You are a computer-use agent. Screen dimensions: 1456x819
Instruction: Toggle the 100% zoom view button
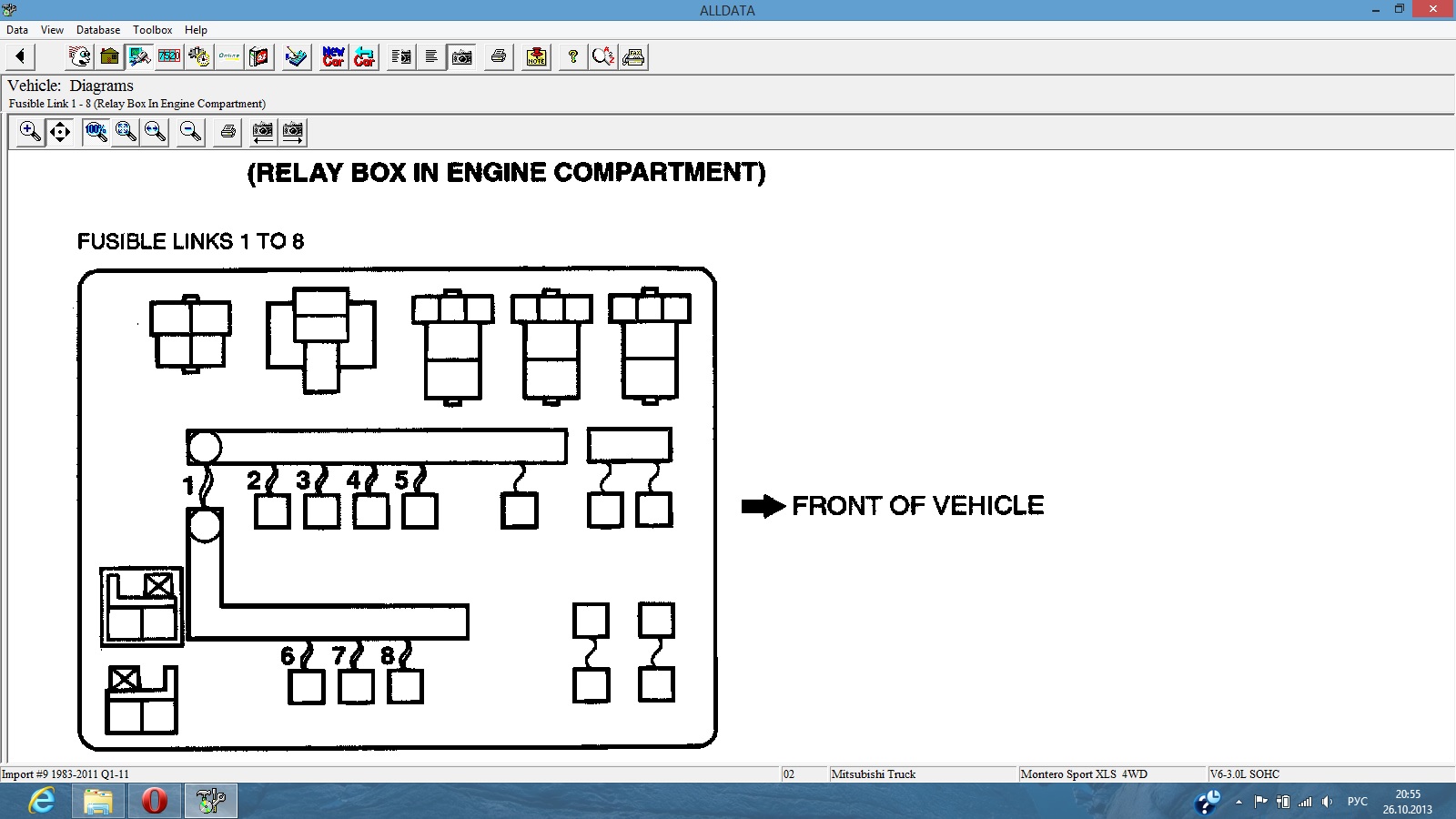click(x=96, y=132)
